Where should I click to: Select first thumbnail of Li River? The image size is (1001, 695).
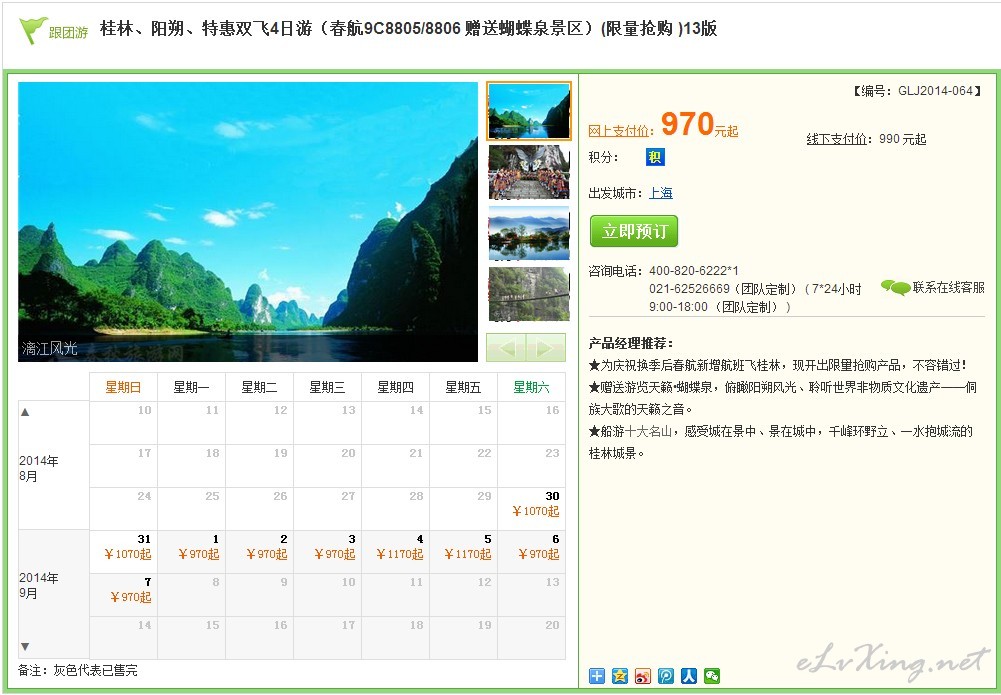point(529,111)
